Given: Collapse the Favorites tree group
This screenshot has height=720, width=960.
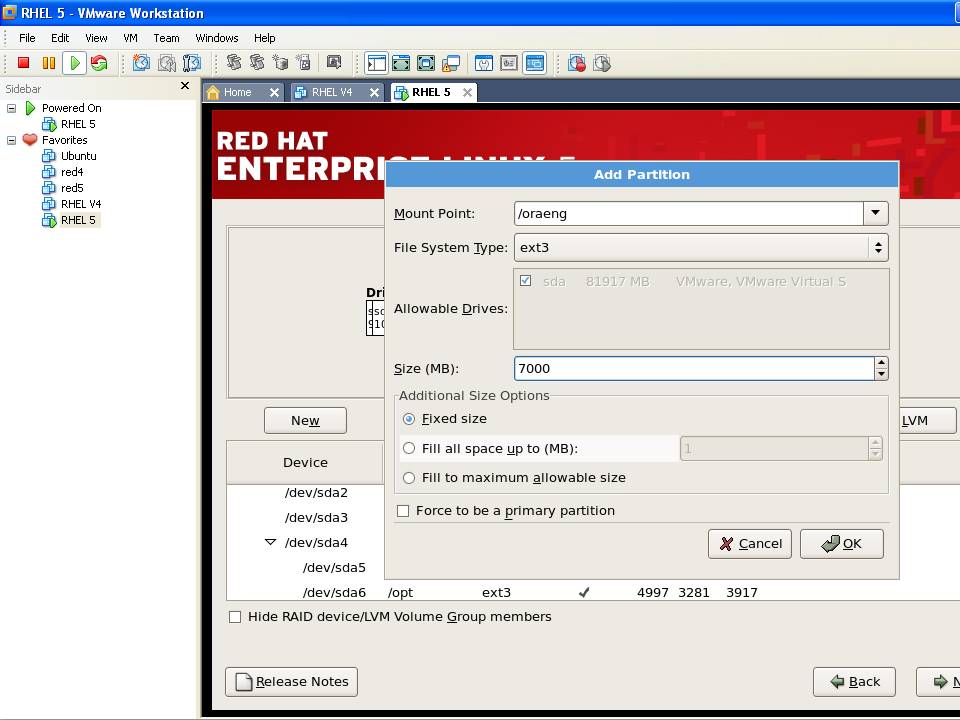Looking at the screenshot, I should [x=11, y=140].
